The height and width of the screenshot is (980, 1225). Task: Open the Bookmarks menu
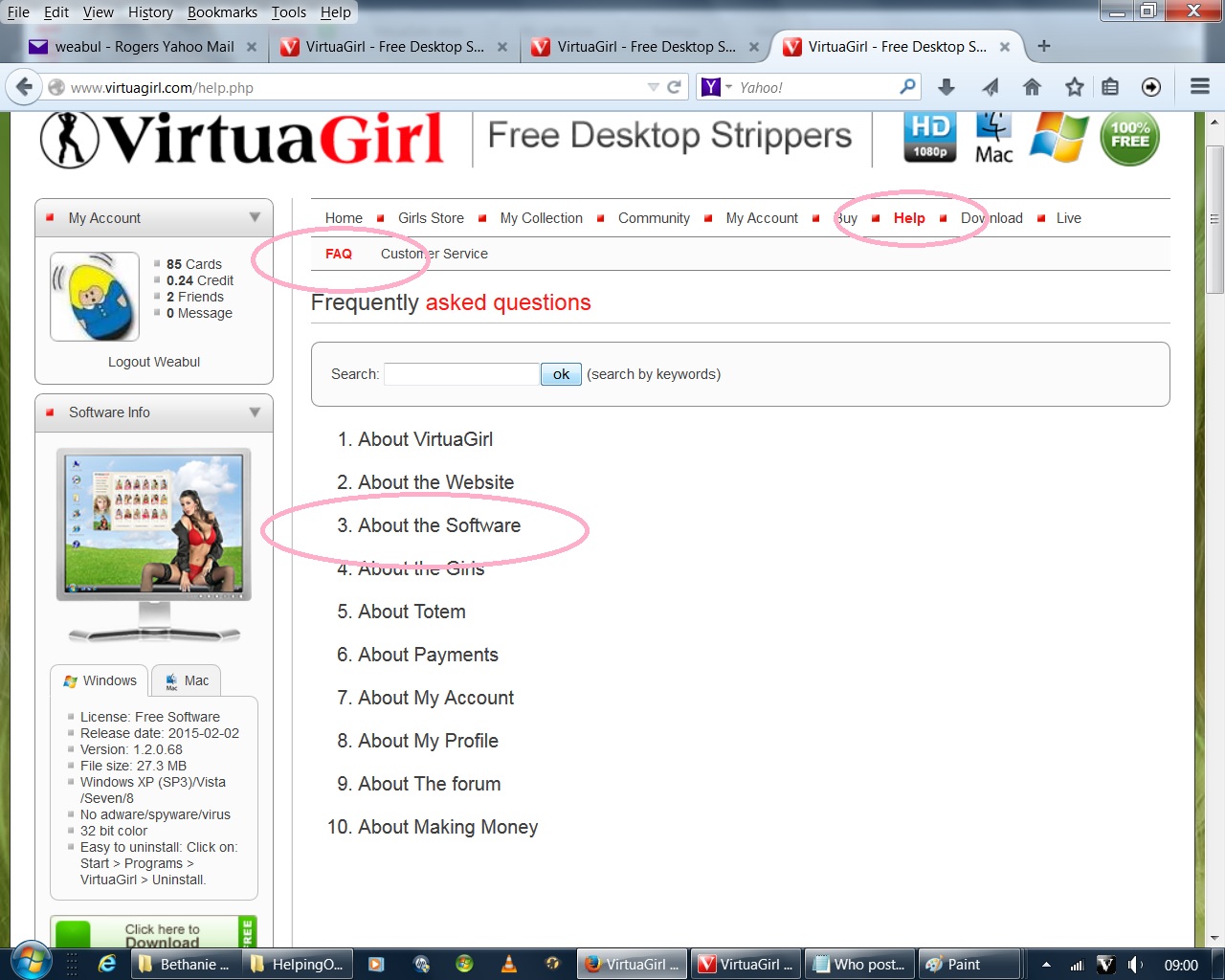coord(222,11)
